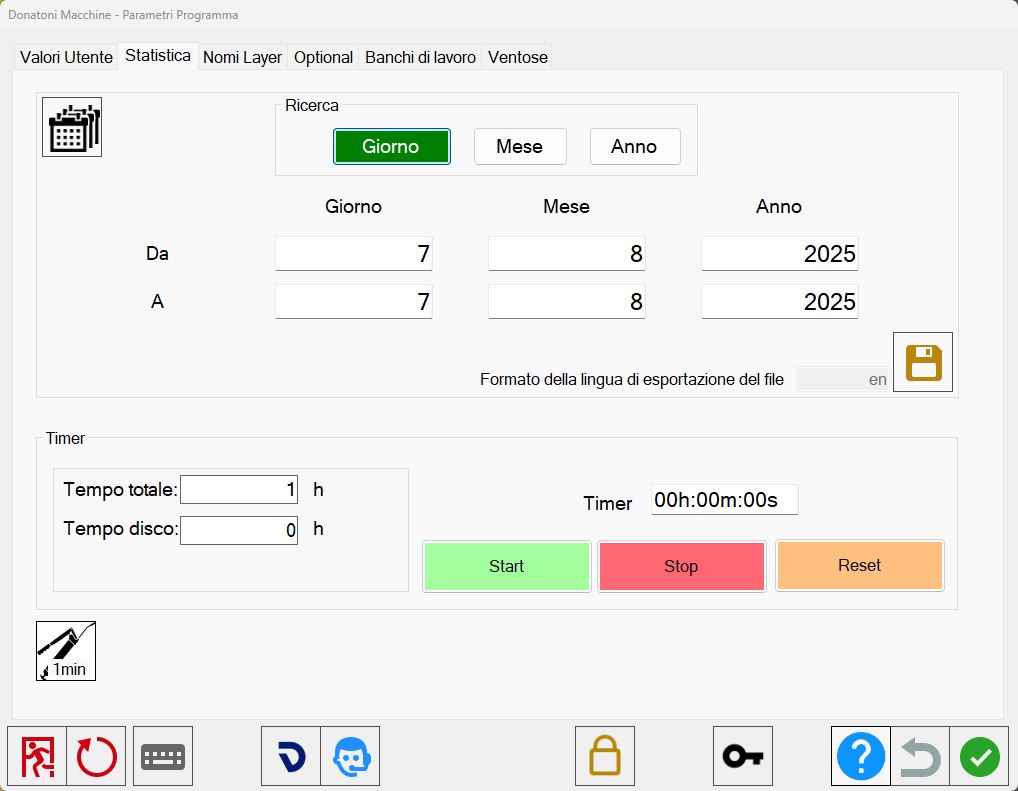Open the support headset assistant icon
This screenshot has height=791, width=1018.
pos(351,756)
